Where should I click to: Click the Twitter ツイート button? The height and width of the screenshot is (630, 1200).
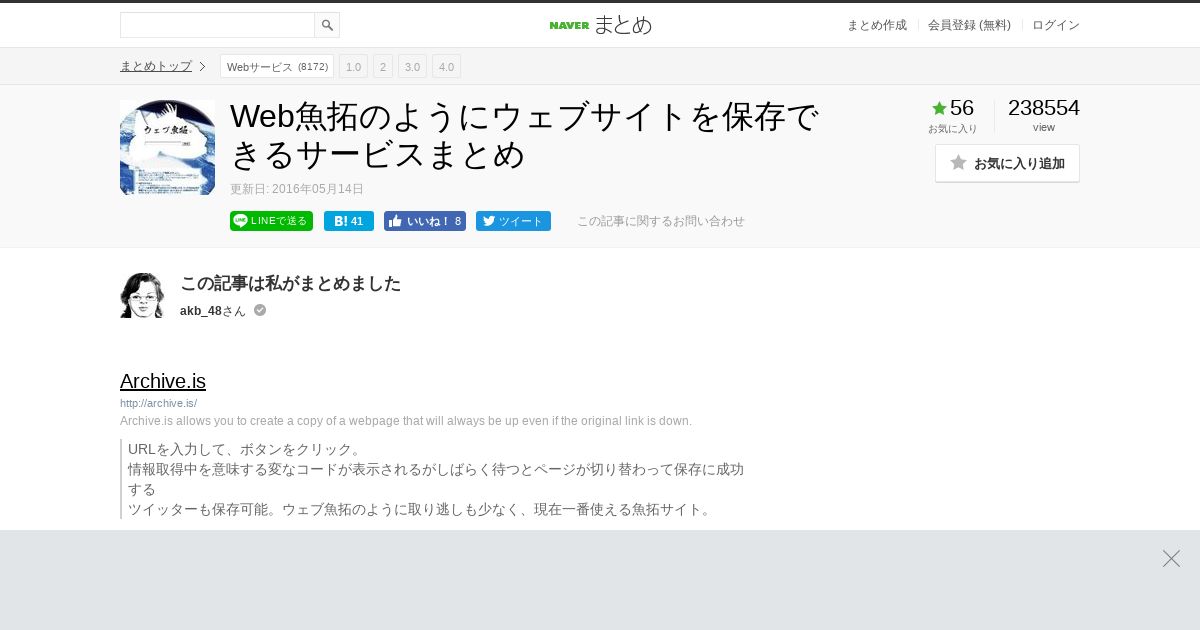coord(513,221)
